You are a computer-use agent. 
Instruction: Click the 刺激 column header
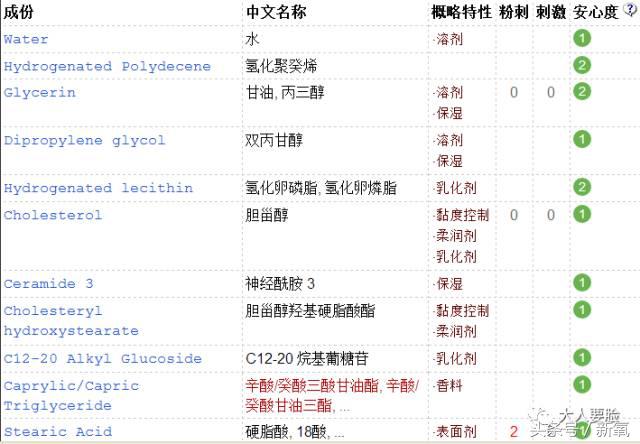(x=551, y=12)
